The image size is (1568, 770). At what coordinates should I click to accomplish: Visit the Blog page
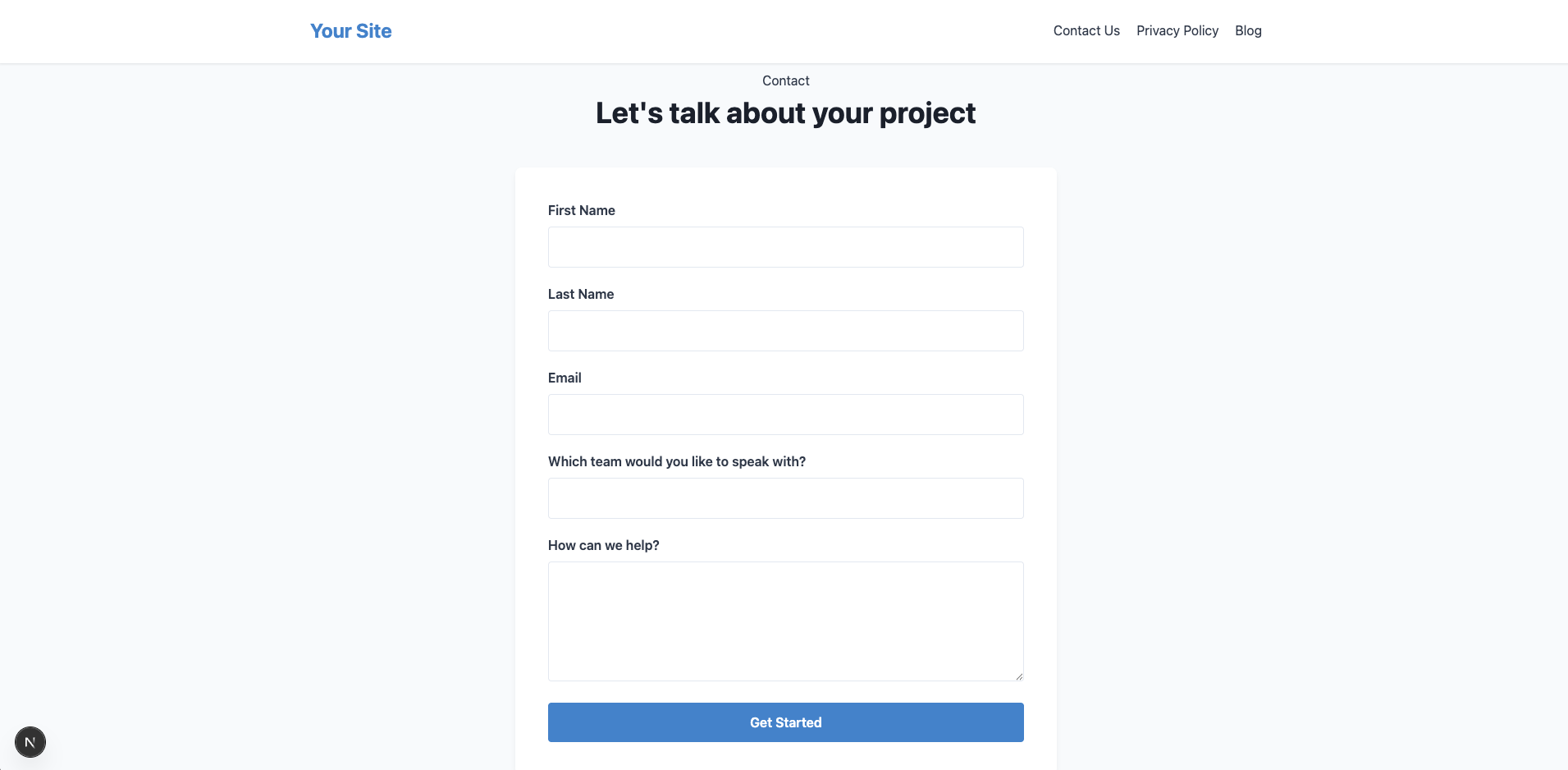[1248, 30]
